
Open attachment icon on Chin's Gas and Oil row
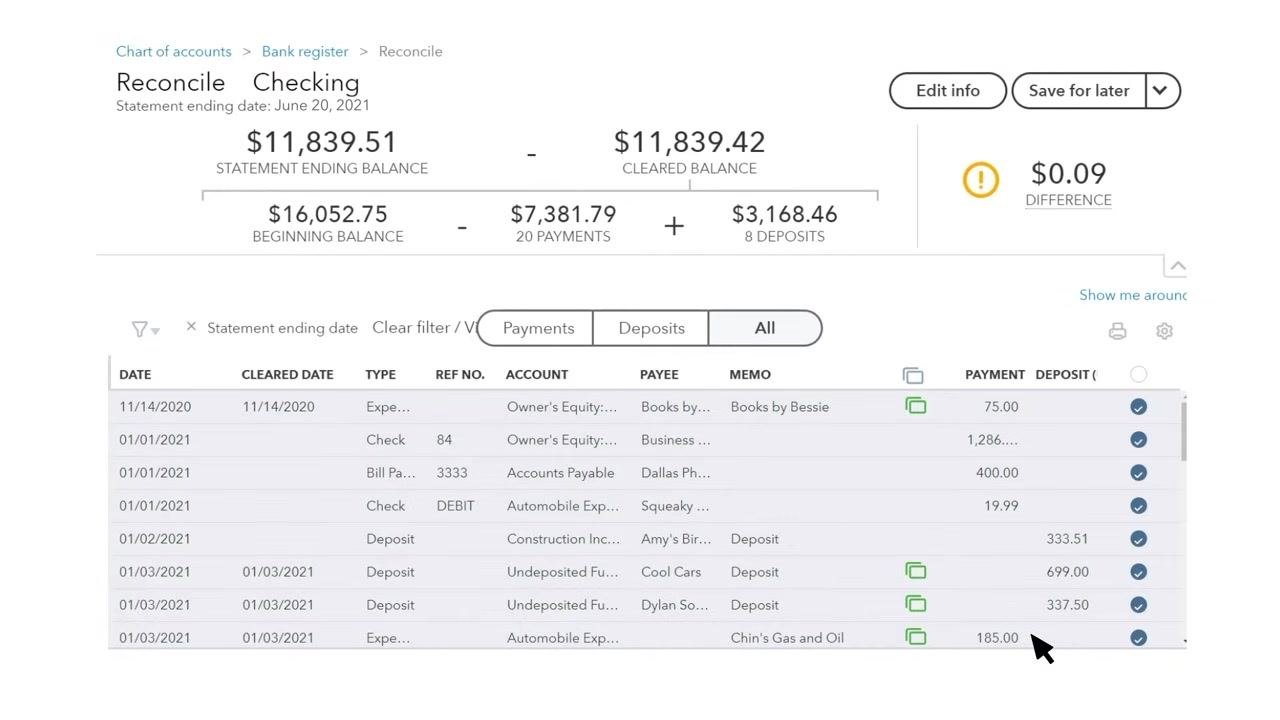[915, 637]
